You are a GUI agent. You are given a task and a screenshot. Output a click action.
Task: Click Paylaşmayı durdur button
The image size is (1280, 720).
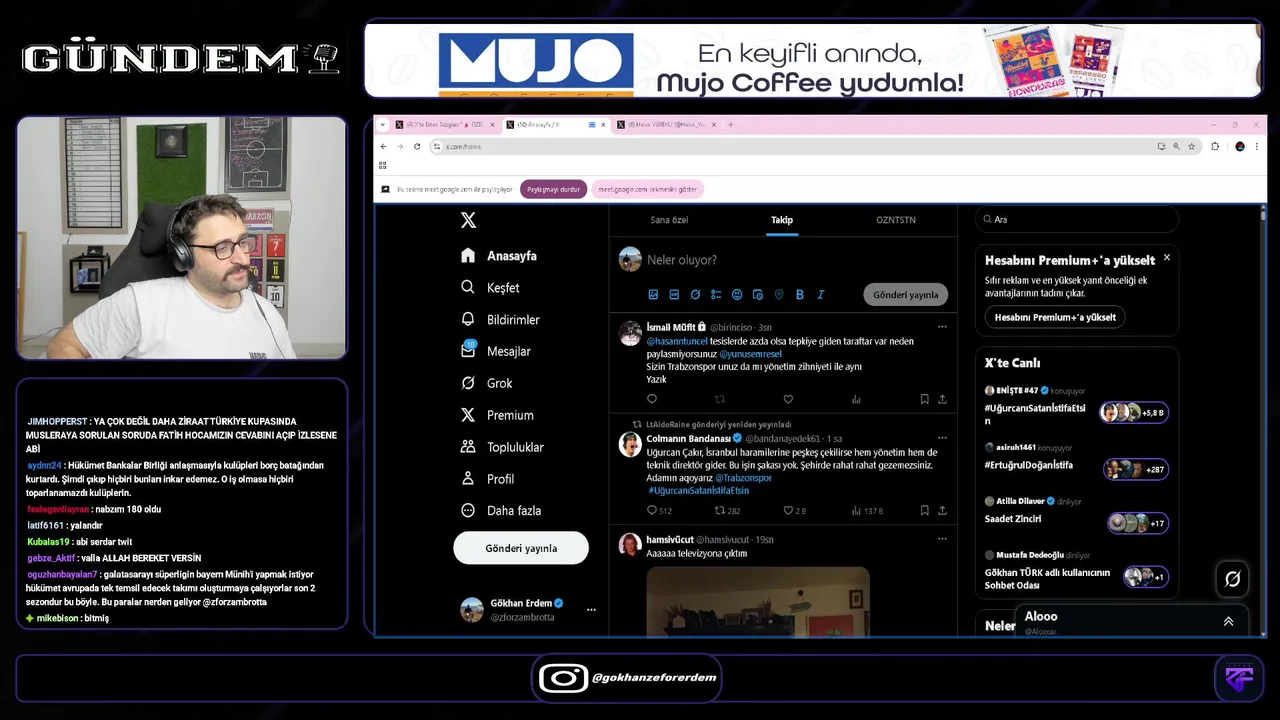click(x=554, y=189)
